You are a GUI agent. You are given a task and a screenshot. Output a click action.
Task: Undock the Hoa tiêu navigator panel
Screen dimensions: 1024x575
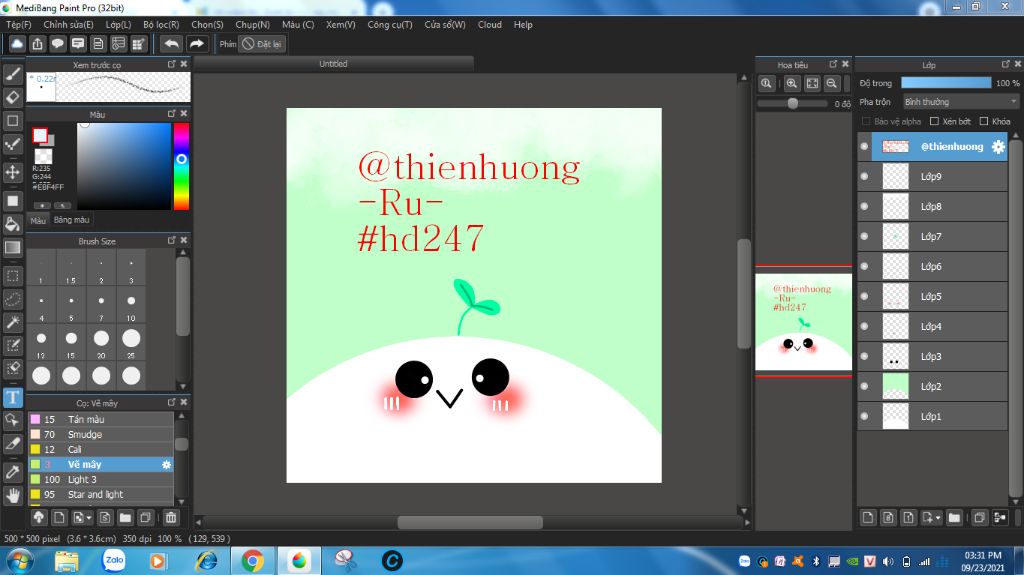[833, 64]
